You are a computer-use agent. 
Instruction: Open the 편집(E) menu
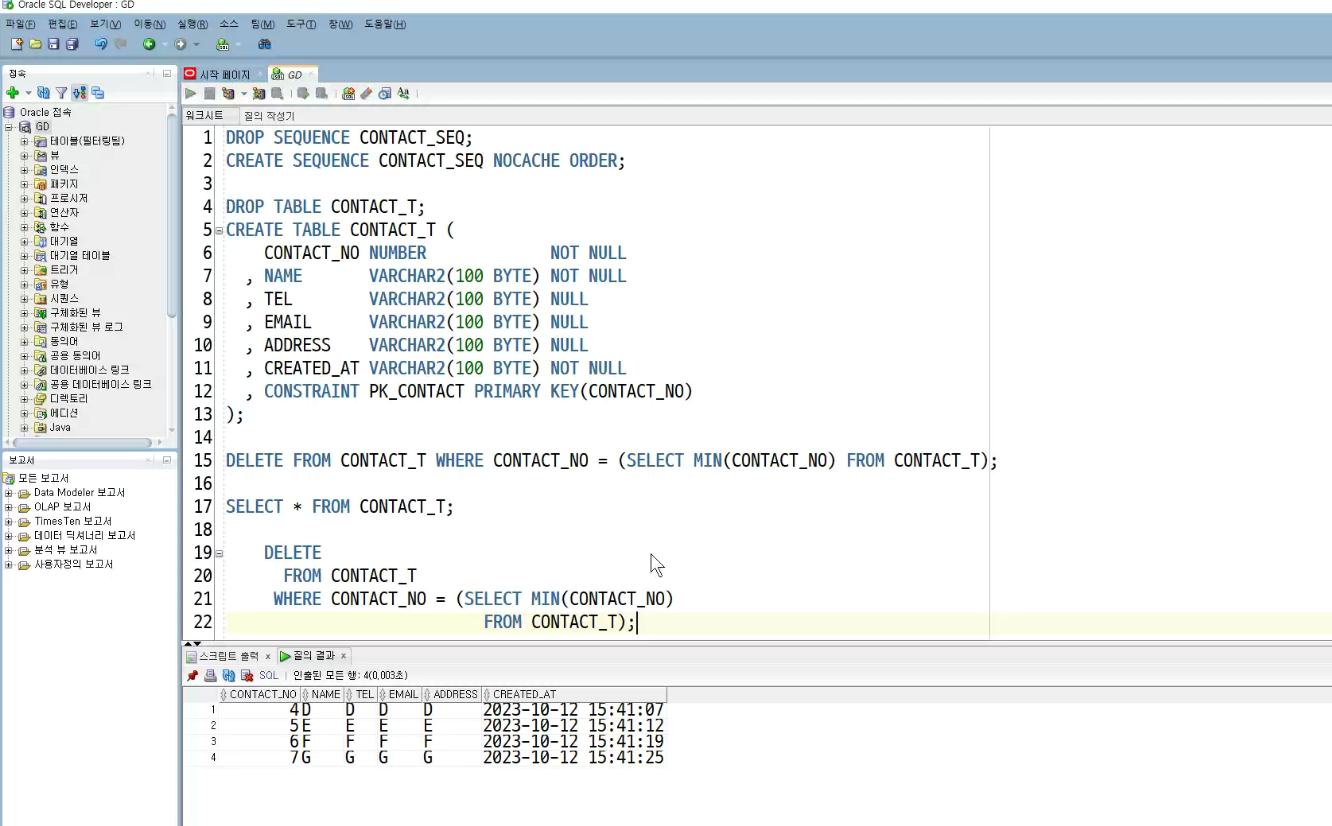(63, 24)
